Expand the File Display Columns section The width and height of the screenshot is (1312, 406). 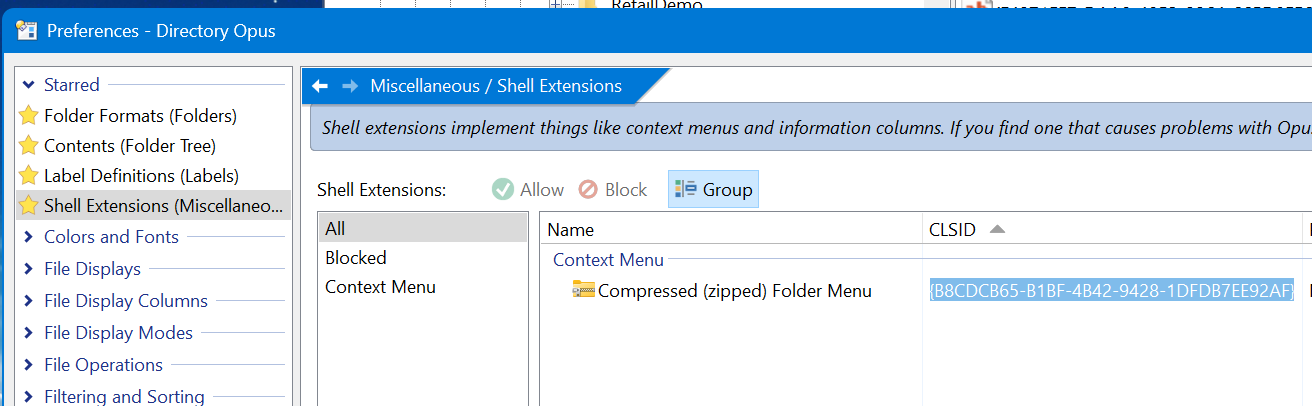[28, 301]
